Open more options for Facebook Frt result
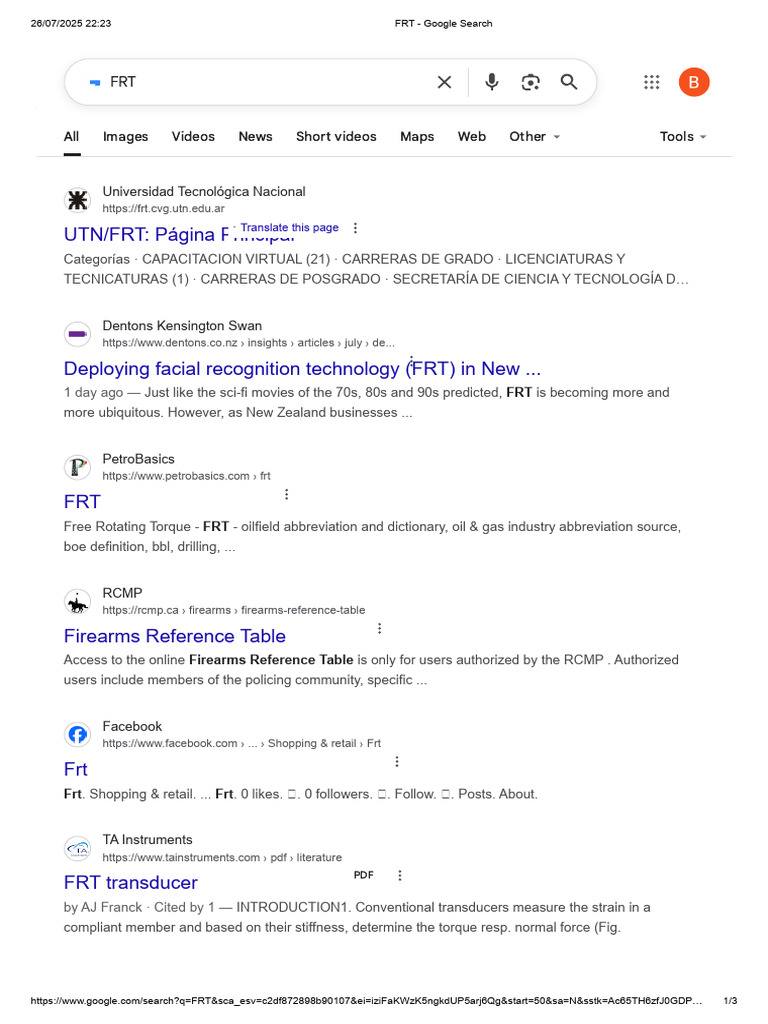 tap(397, 761)
